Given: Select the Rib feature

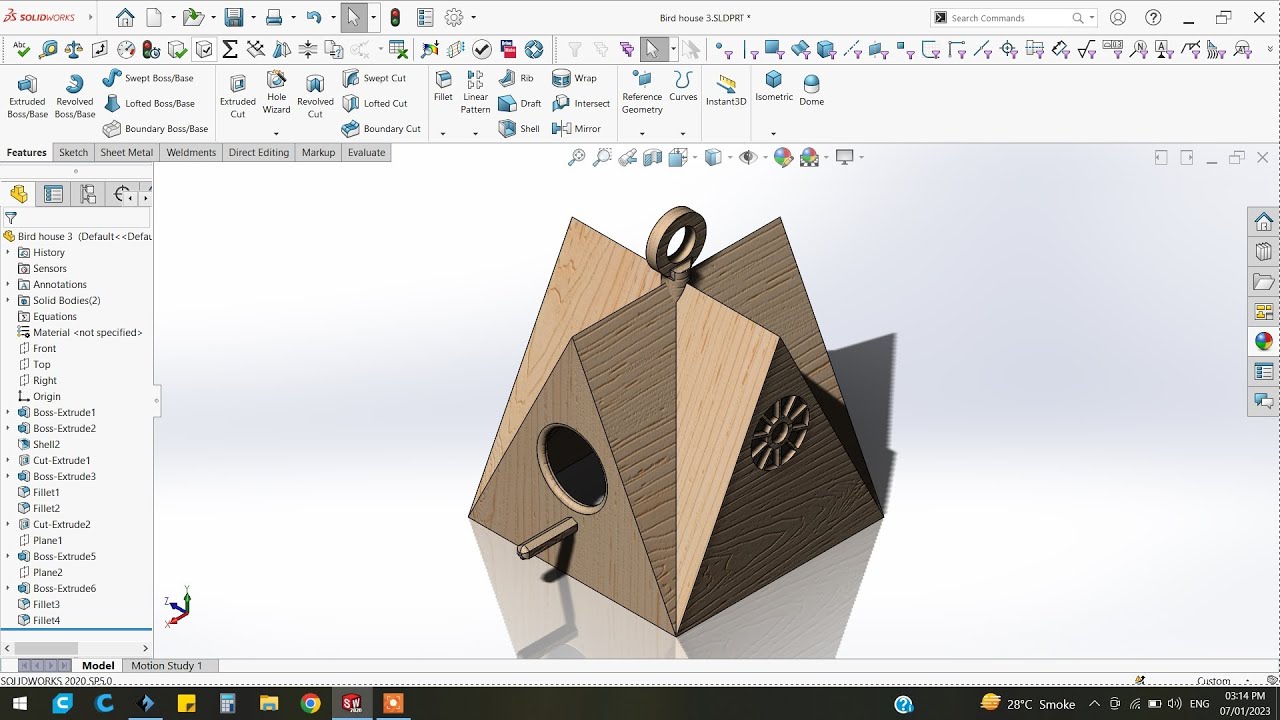Looking at the screenshot, I should pyautogui.click(x=516, y=78).
